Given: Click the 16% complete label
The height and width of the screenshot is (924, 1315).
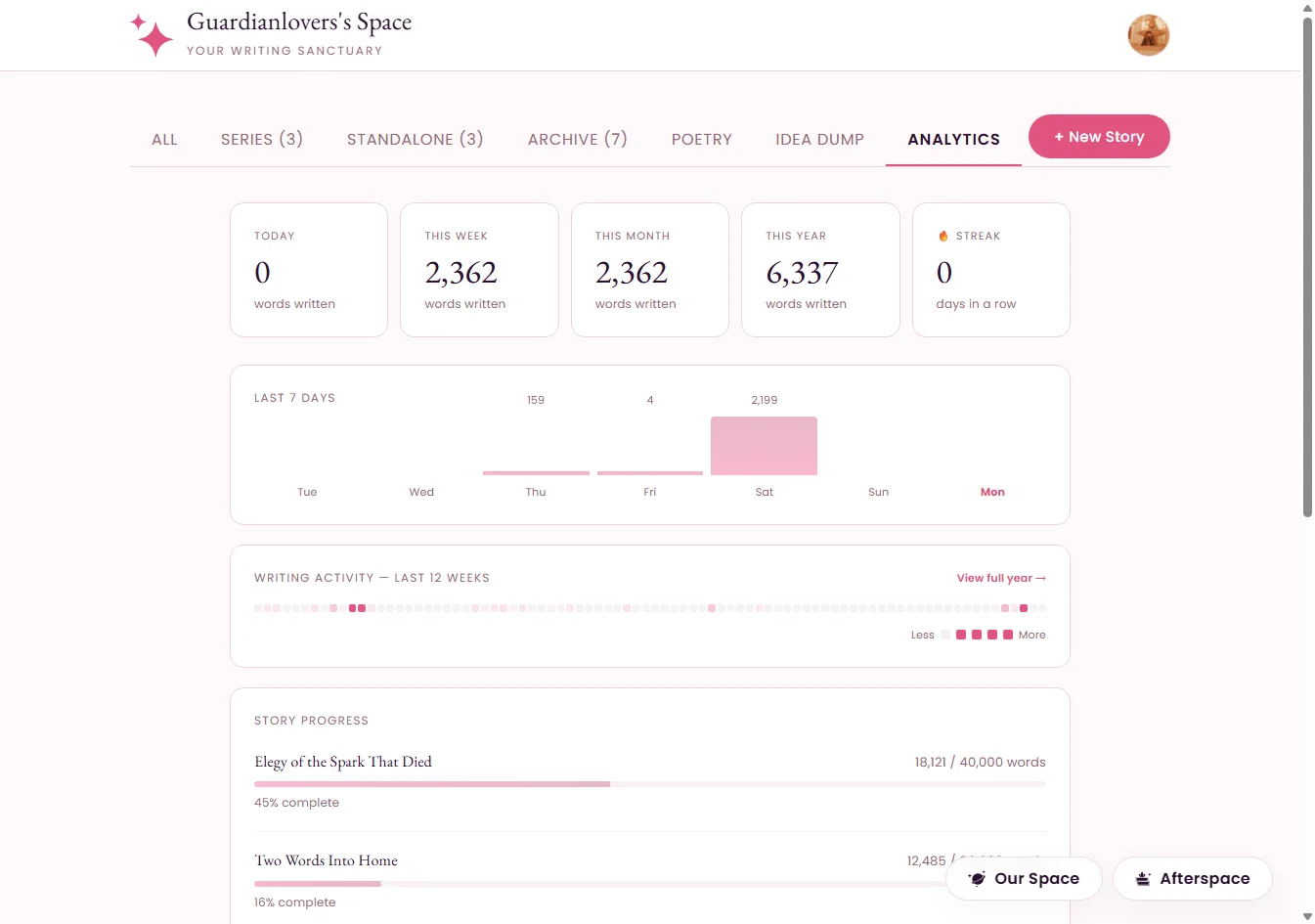Looking at the screenshot, I should 294,902.
